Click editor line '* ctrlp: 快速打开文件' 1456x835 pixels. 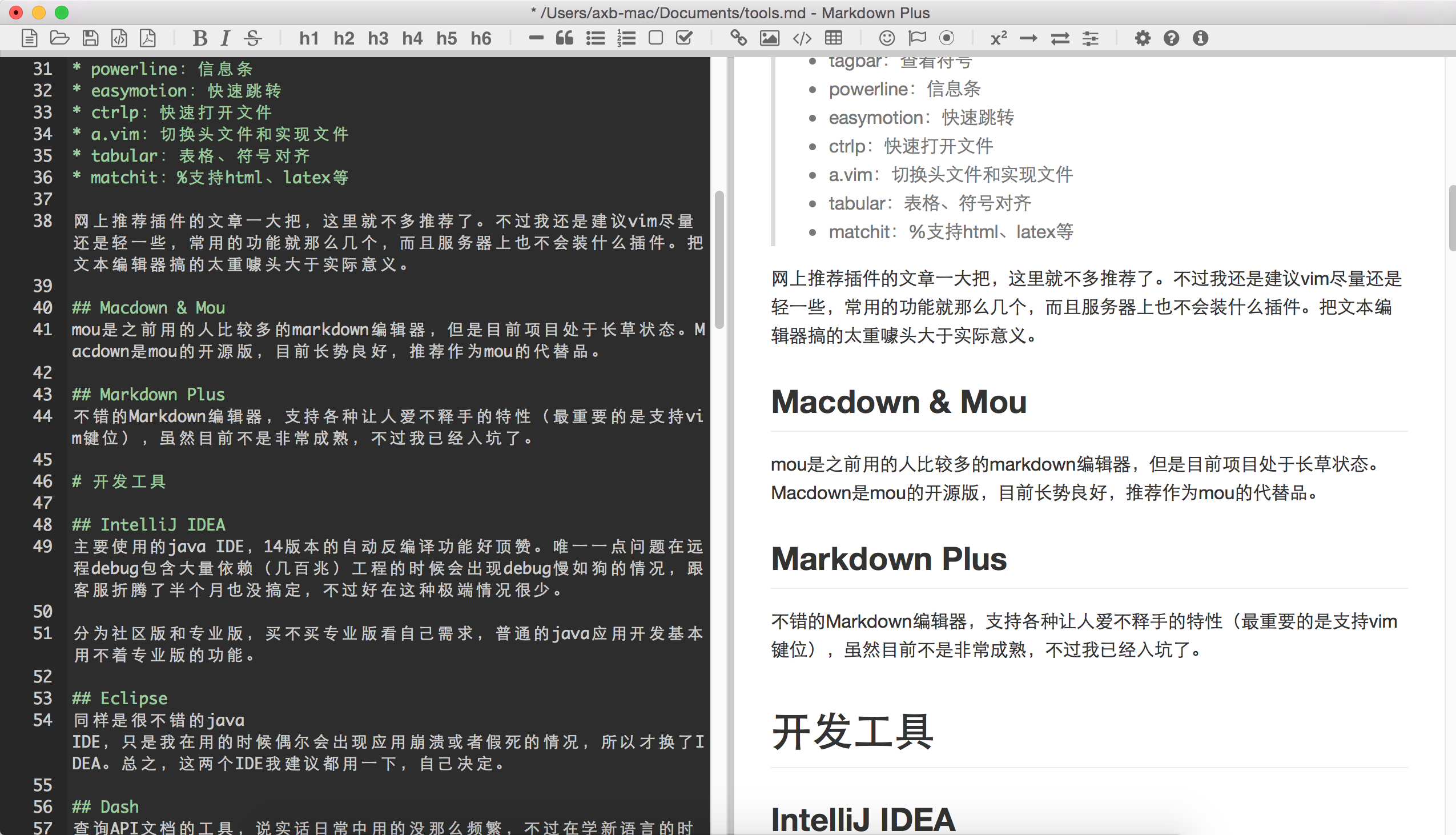[x=172, y=113]
